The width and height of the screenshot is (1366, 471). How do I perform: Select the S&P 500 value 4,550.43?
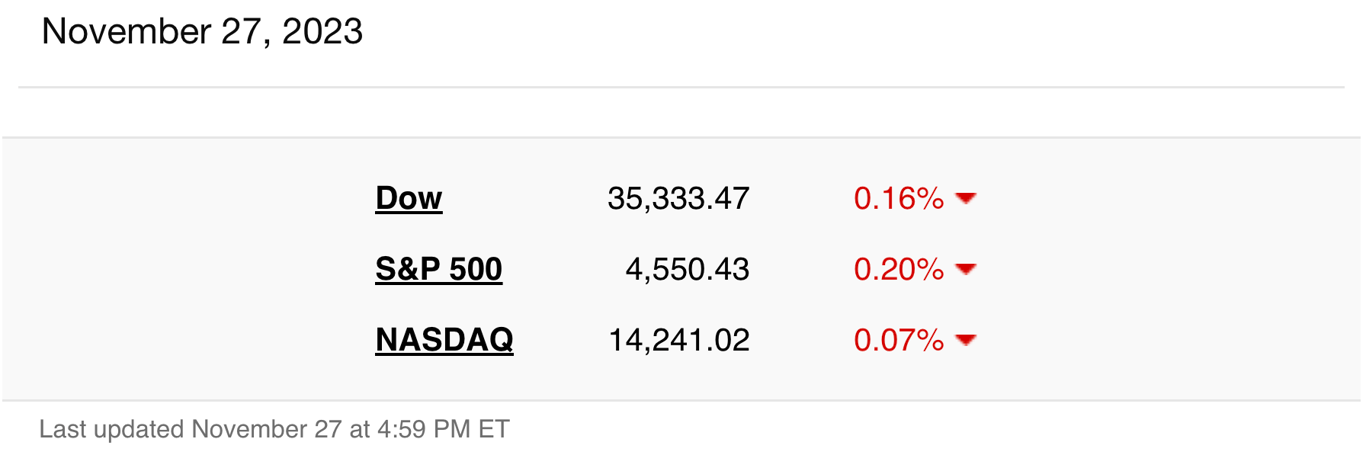[x=687, y=270]
